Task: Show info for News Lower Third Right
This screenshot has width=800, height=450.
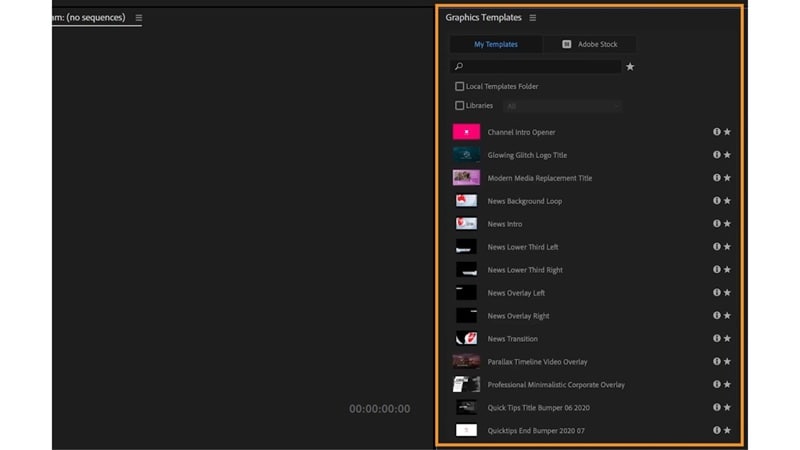Action: 717,270
